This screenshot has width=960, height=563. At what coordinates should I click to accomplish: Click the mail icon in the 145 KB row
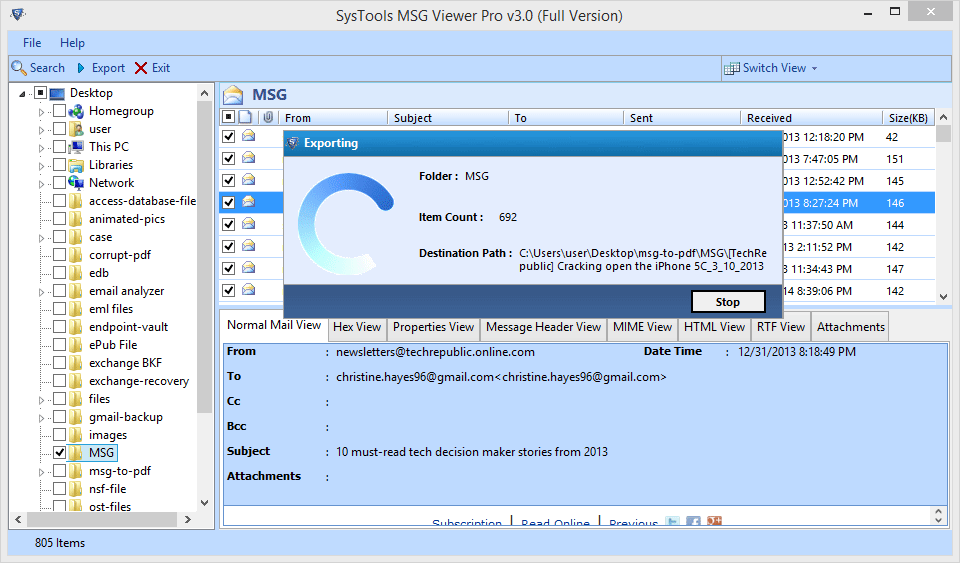click(x=249, y=180)
